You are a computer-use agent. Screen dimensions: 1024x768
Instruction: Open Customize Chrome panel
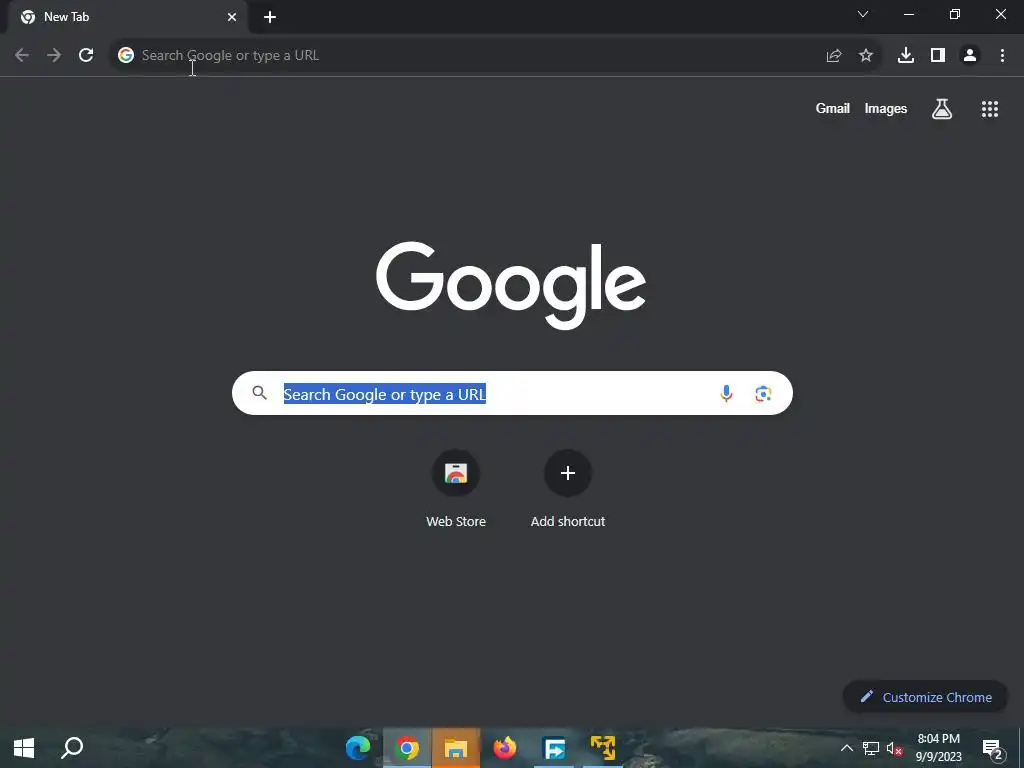click(925, 697)
